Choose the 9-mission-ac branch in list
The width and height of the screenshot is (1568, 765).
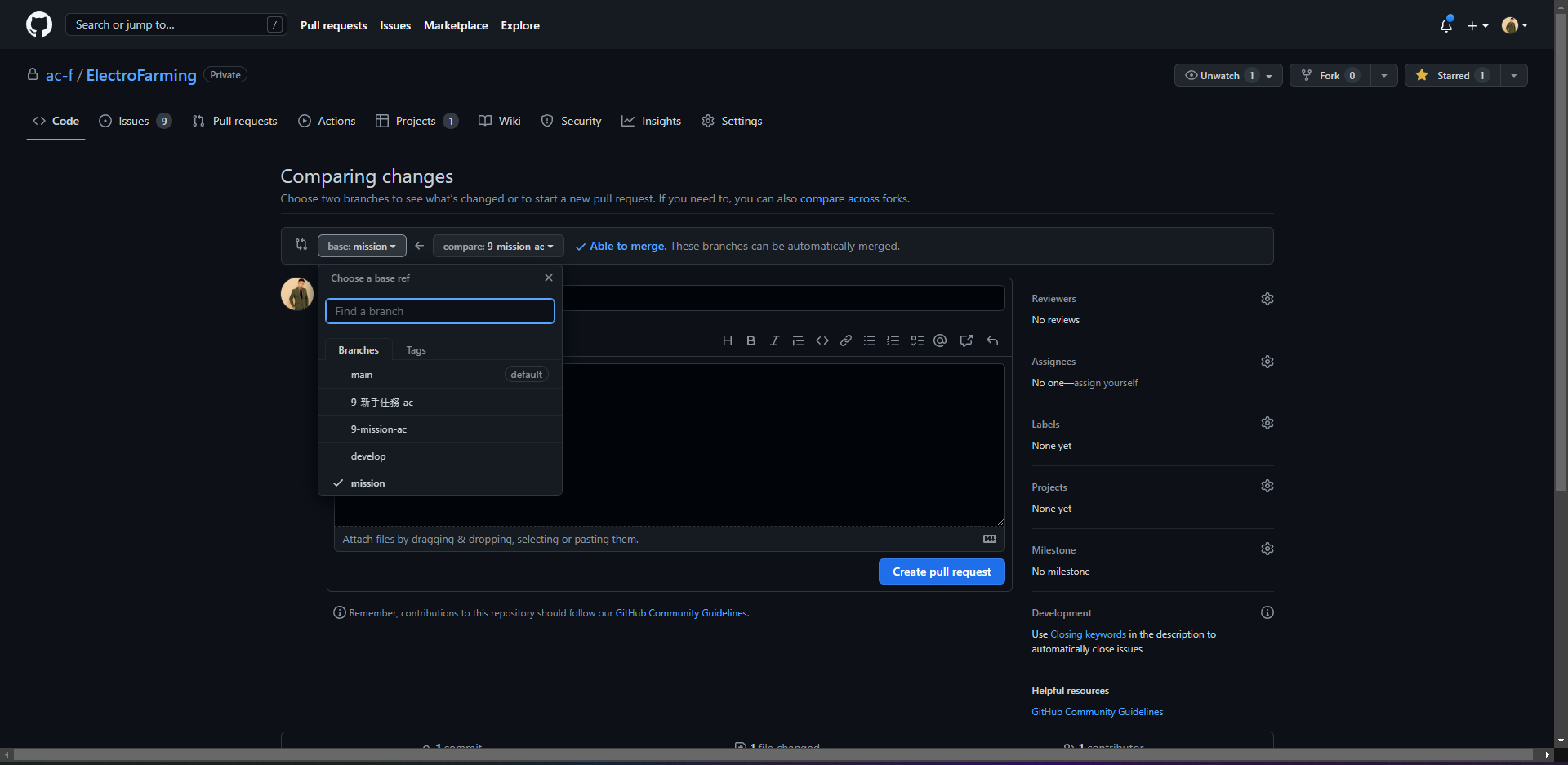[440, 429]
